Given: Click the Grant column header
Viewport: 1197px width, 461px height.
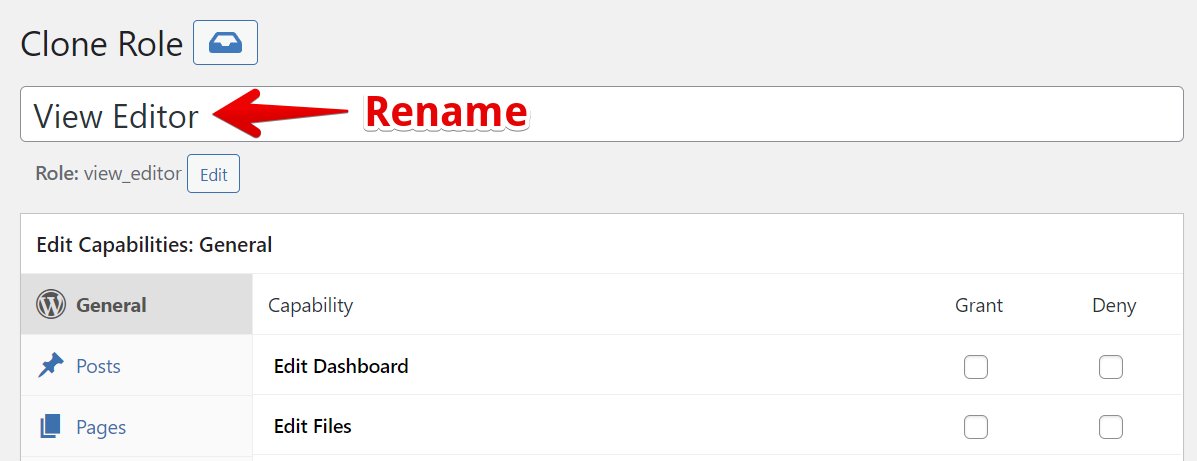Looking at the screenshot, I should 978,305.
